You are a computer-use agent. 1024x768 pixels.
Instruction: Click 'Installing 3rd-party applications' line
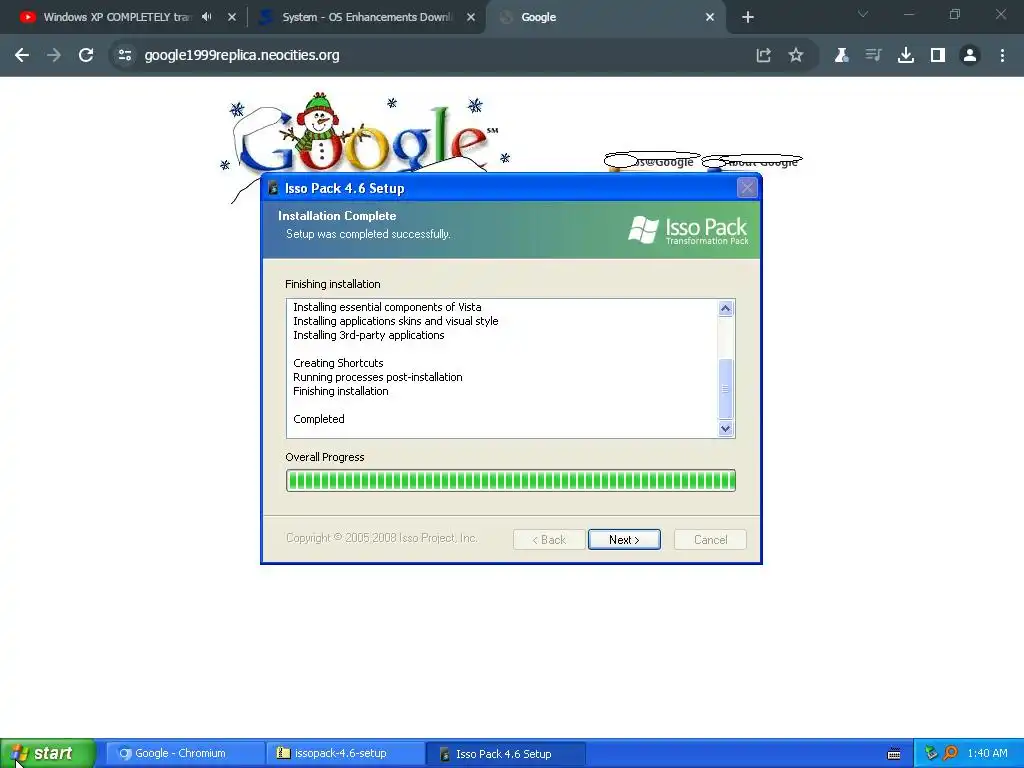point(368,335)
